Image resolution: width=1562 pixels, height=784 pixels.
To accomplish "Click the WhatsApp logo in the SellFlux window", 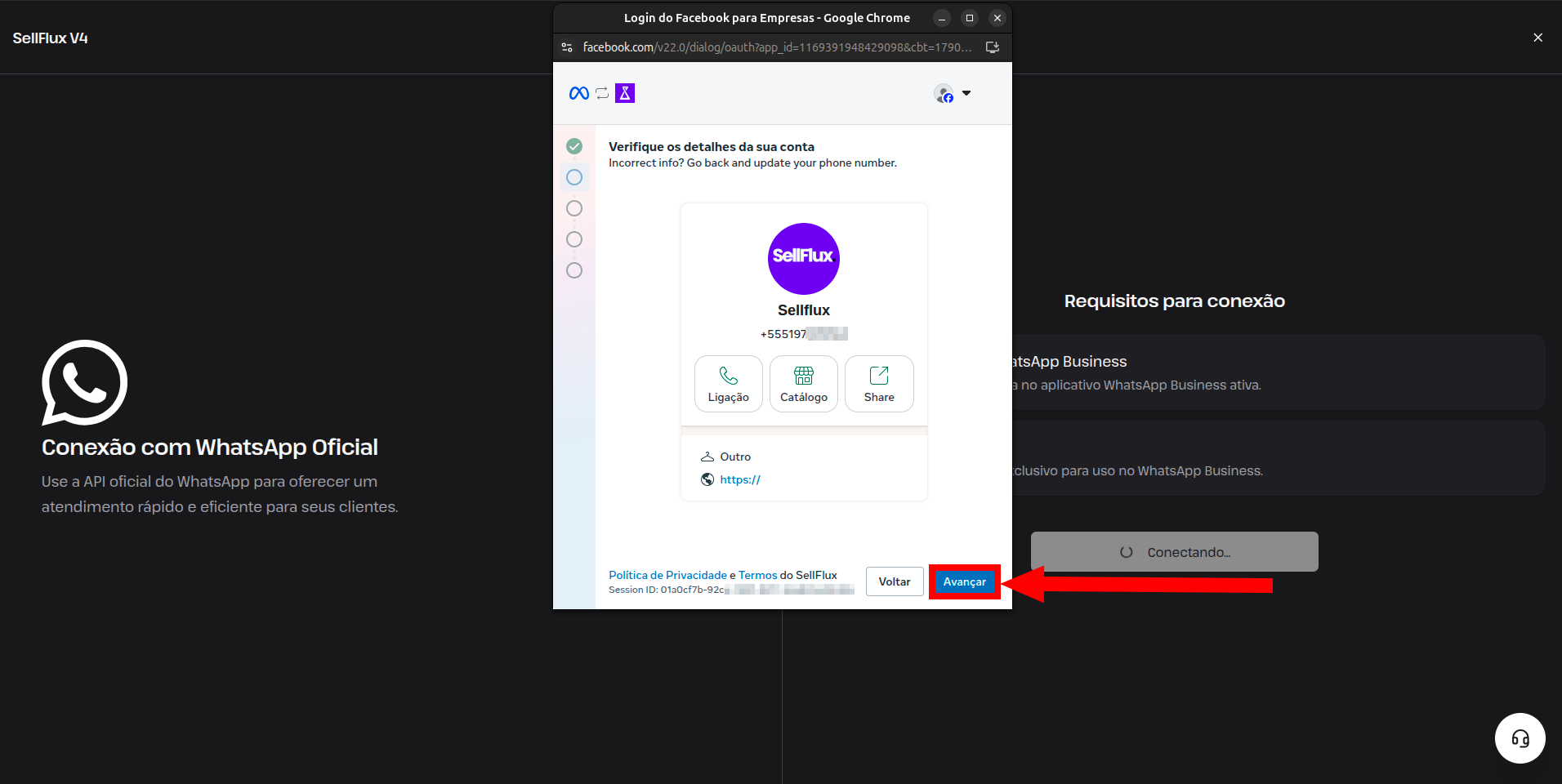I will [x=85, y=382].
